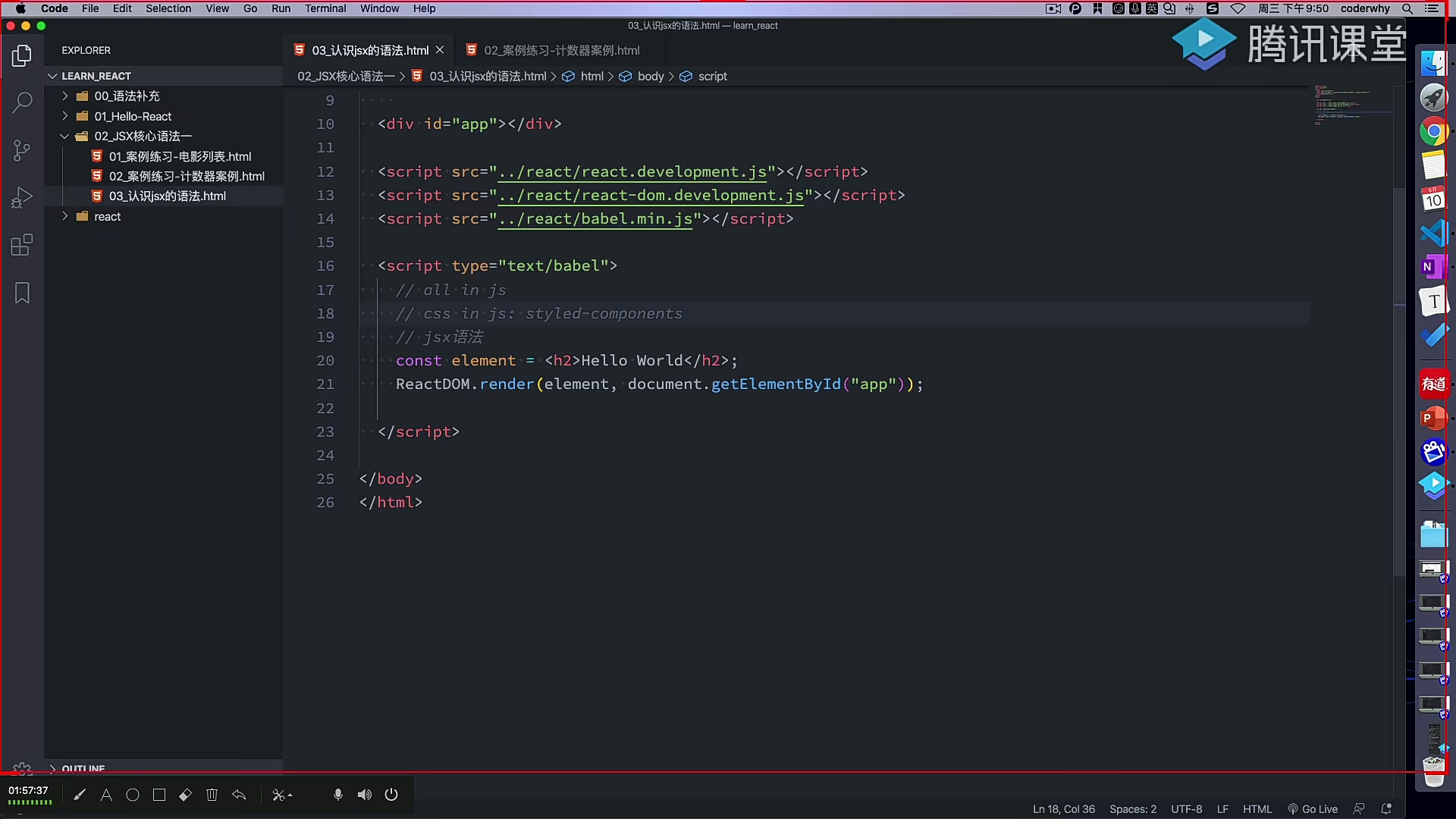Open the Run and Debug view
1456x819 pixels.
(22, 197)
